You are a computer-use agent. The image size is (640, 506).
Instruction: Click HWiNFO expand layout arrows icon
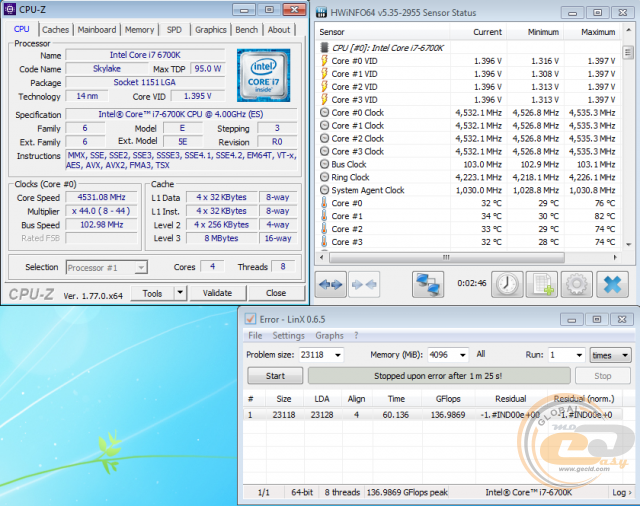331,284
